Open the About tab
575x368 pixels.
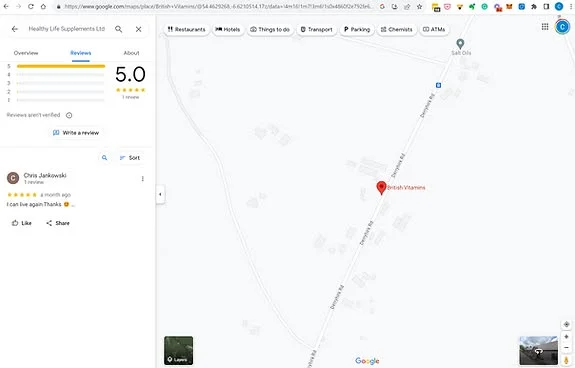tap(131, 53)
